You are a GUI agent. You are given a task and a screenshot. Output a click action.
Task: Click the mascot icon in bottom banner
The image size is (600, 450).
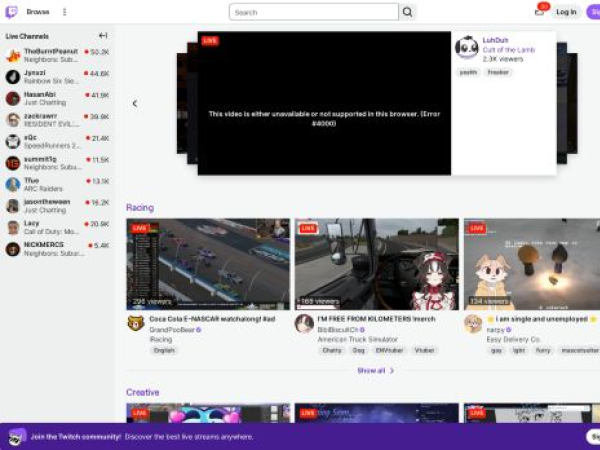point(16,437)
